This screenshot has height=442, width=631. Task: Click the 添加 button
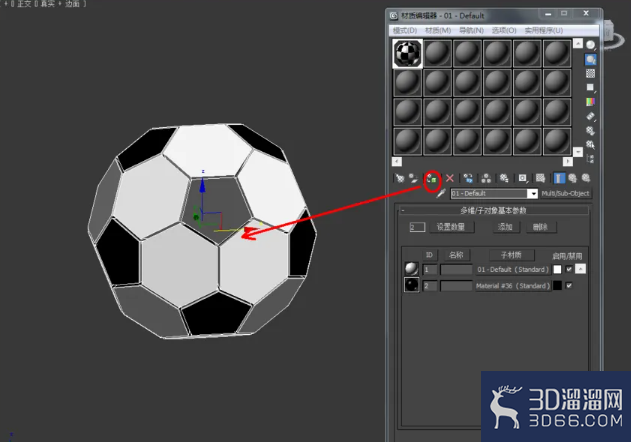pyautogui.click(x=505, y=227)
